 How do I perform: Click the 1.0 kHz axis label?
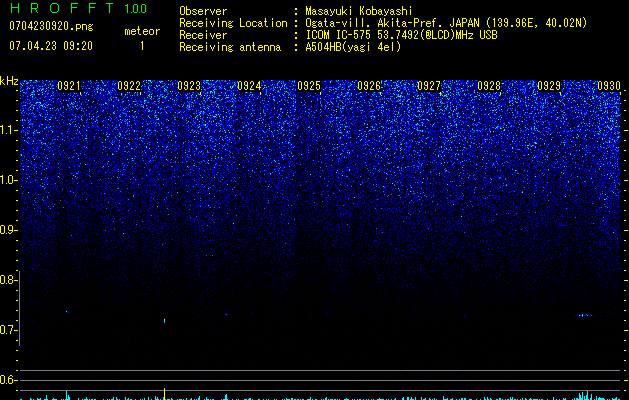(x=8, y=180)
